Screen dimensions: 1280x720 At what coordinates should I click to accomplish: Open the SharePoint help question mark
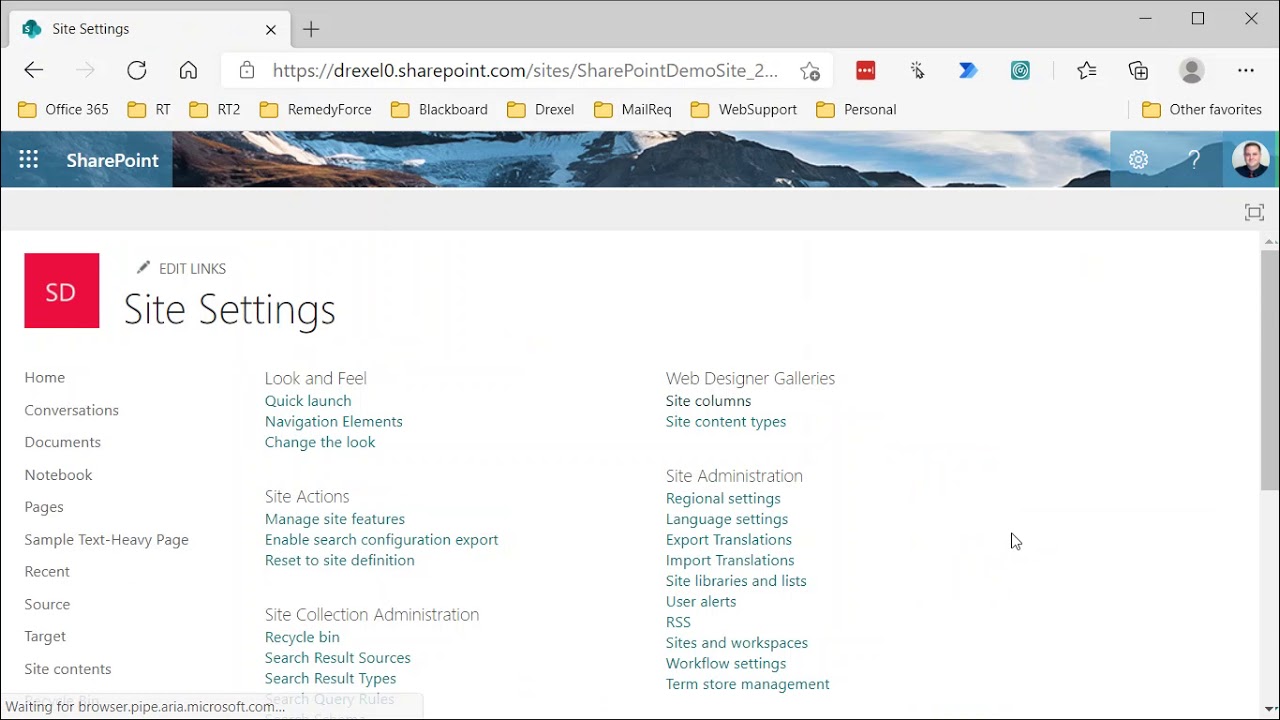click(1194, 160)
